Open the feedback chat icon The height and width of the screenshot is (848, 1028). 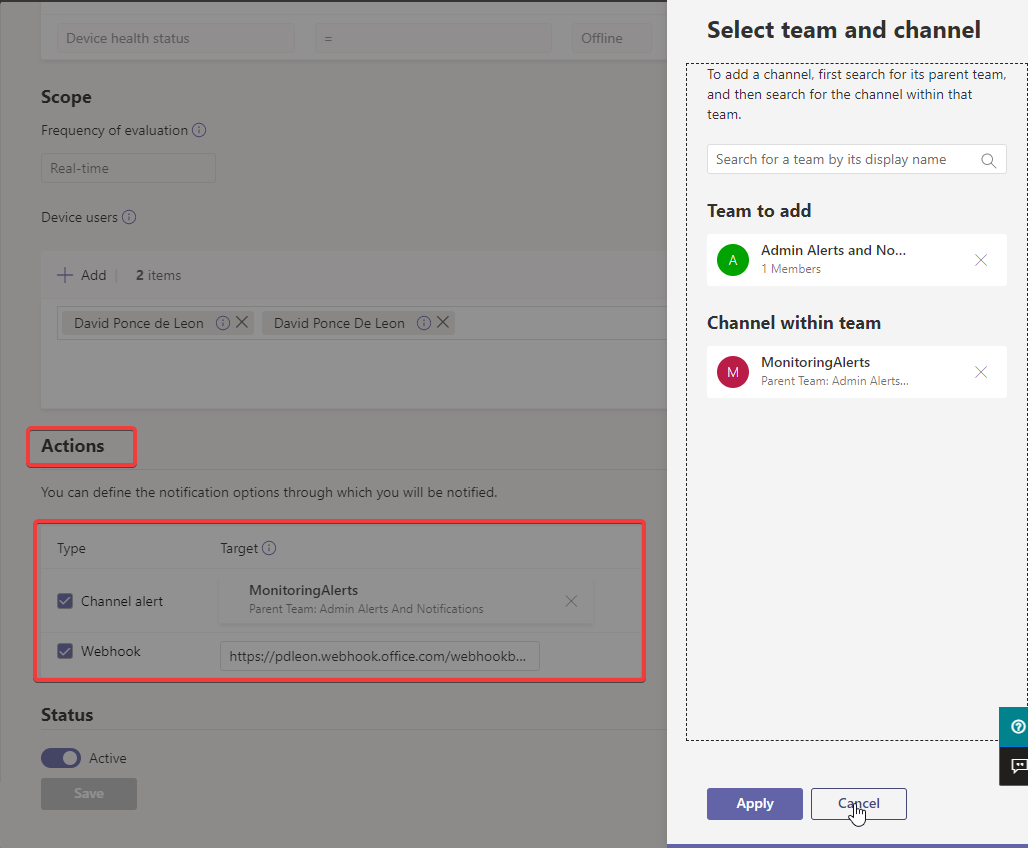[x=1017, y=766]
